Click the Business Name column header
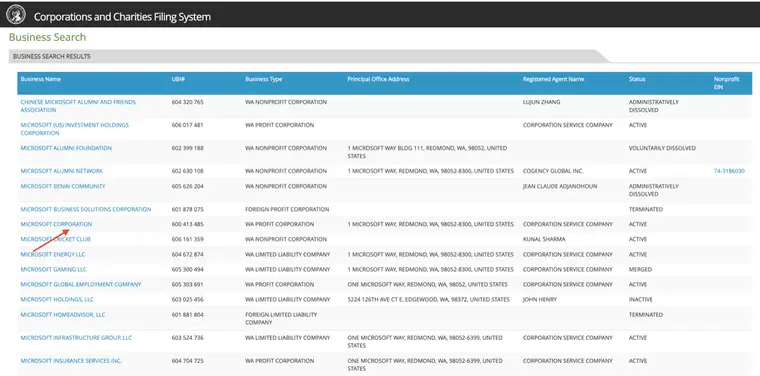 pyautogui.click(x=41, y=79)
